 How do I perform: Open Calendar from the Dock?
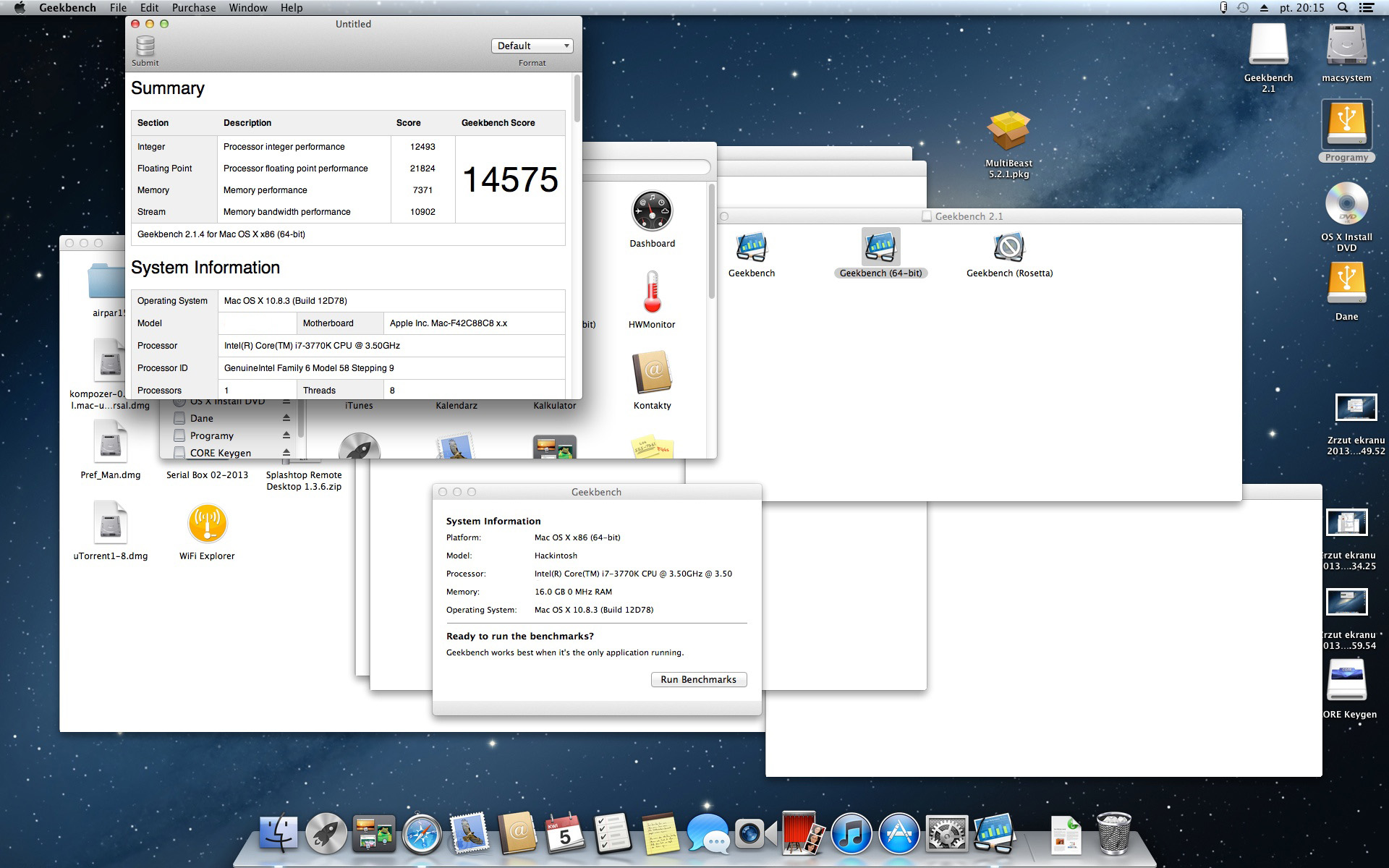565,834
